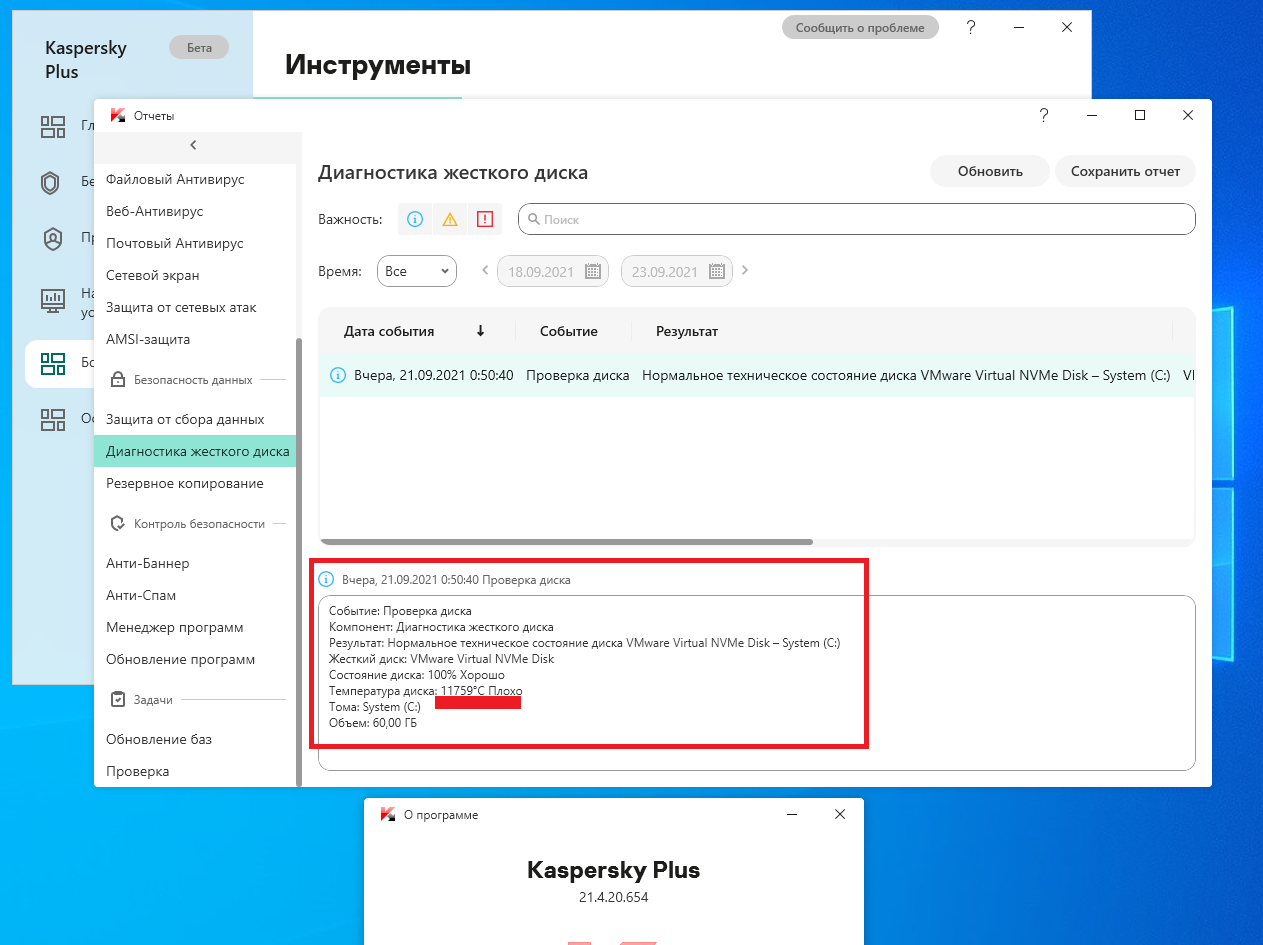This screenshot has height=945, width=1263.
Task: Click the Сохранить отчет button
Action: click(x=1125, y=171)
